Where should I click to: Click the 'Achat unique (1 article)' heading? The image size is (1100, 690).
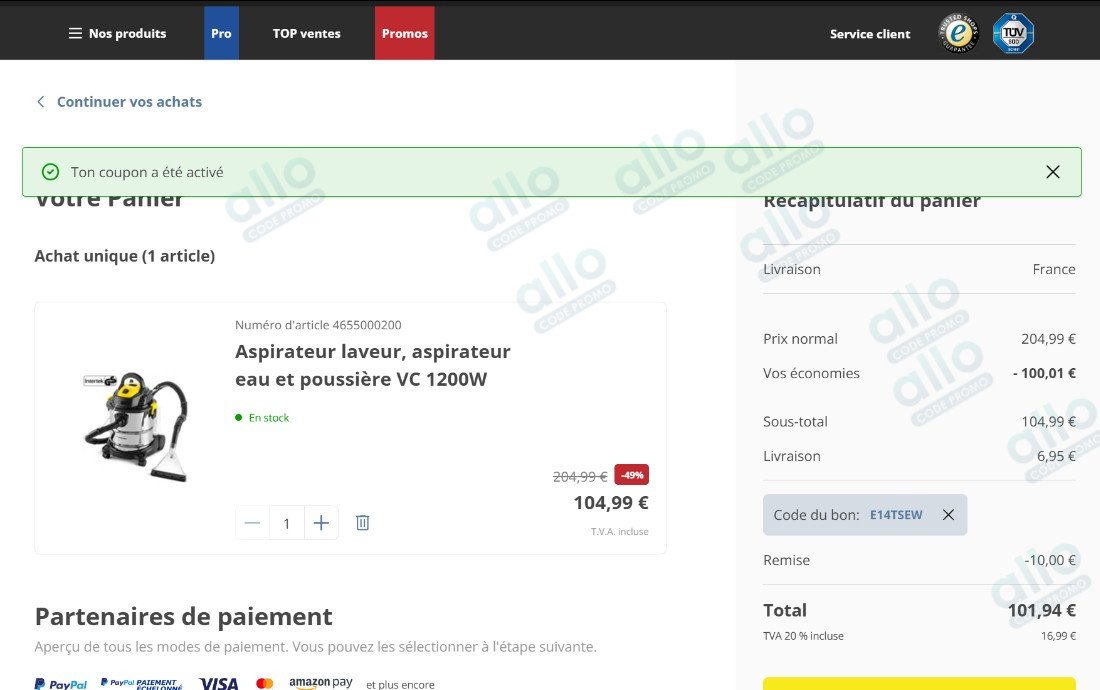tap(125, 256)
